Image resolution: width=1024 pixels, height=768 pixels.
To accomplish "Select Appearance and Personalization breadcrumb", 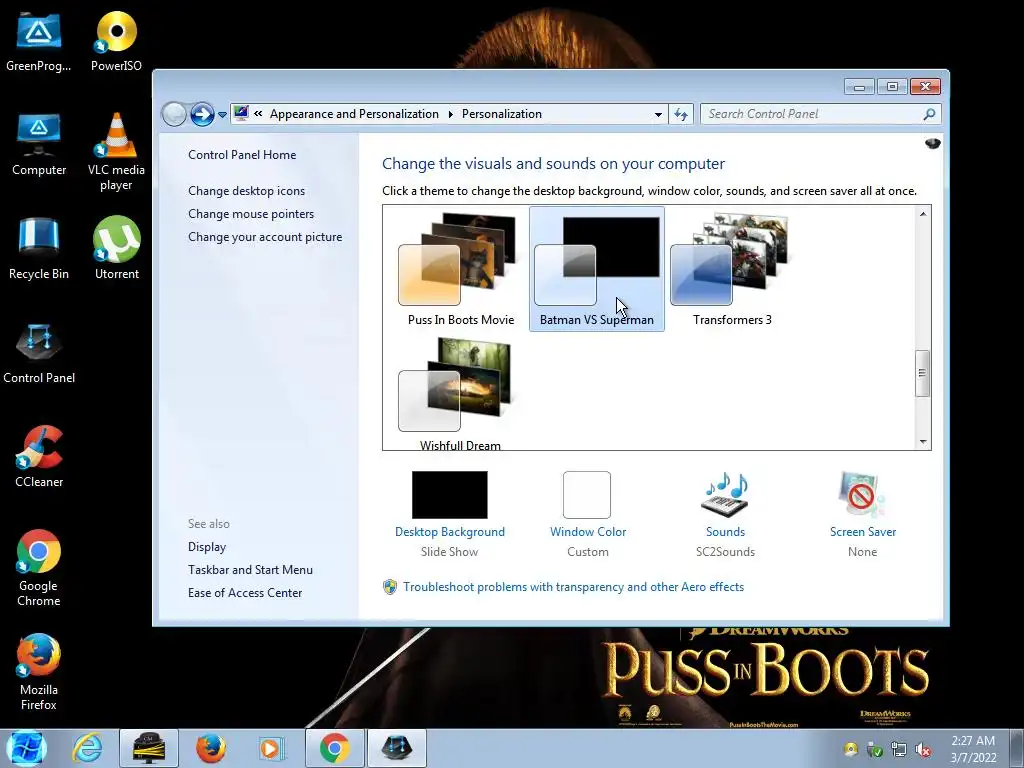I will coord(354,114).
